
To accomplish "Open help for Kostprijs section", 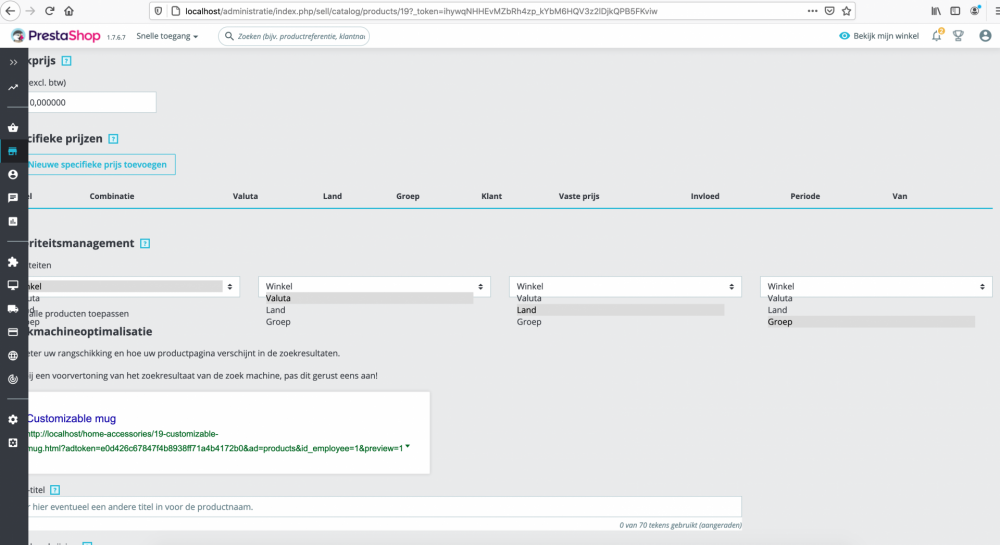I will click(66, 61).
